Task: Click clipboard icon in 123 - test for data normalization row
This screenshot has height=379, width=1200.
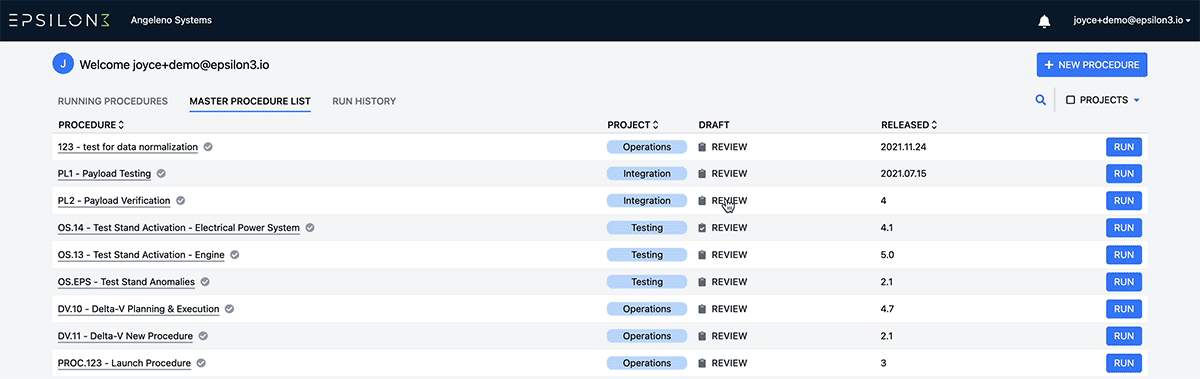Action: tap(702, 147)
